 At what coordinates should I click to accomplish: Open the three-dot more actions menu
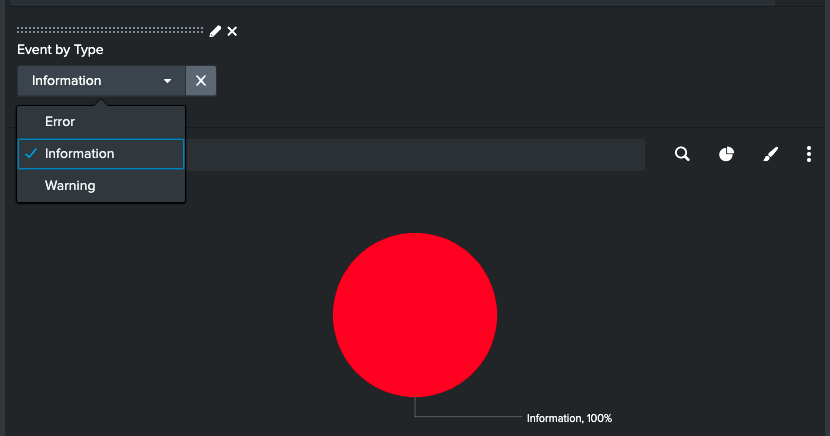pos(809,154)
